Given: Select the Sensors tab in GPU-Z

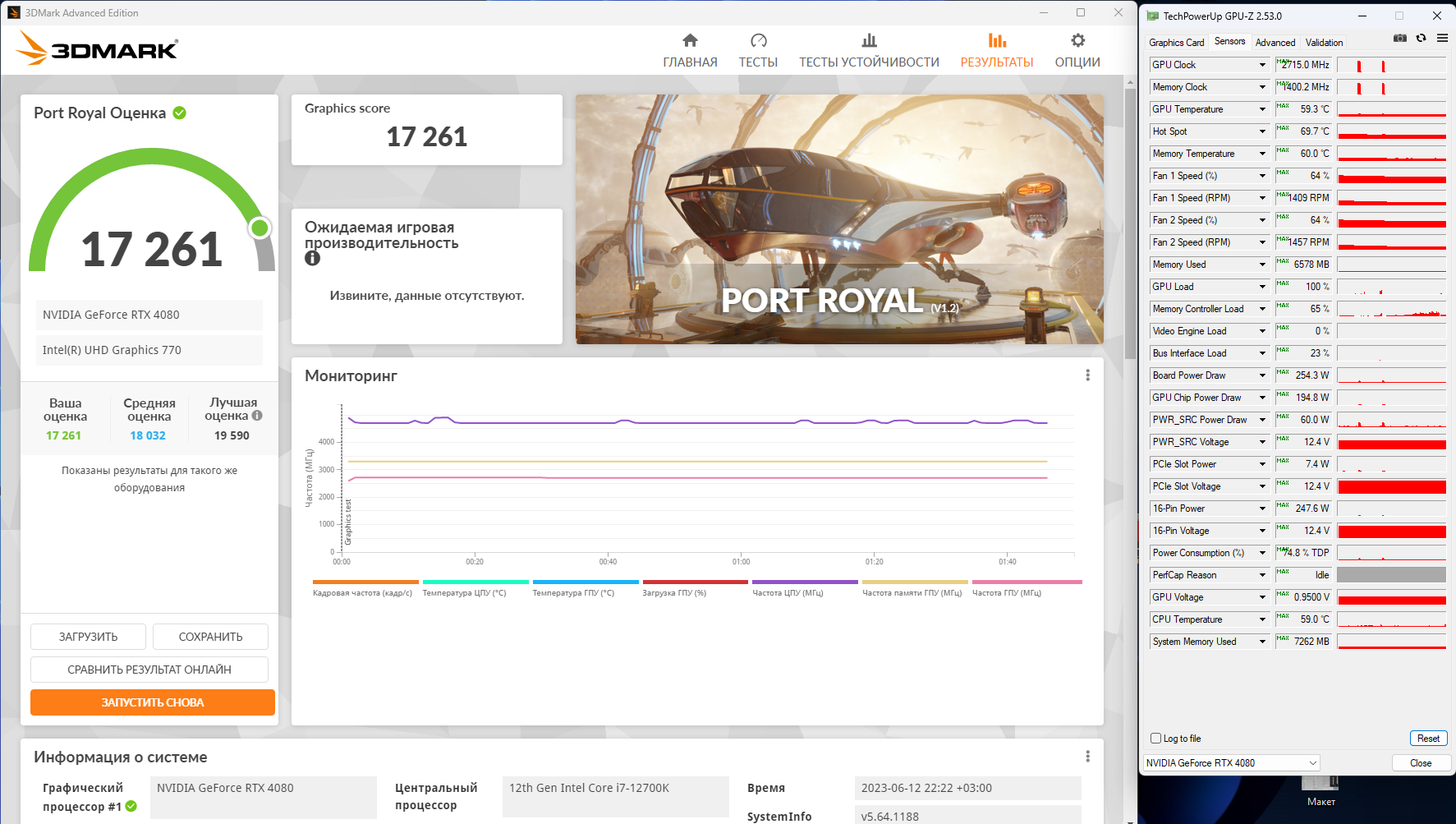Looking at the screenshot, I should click(x=1229, y=41).
